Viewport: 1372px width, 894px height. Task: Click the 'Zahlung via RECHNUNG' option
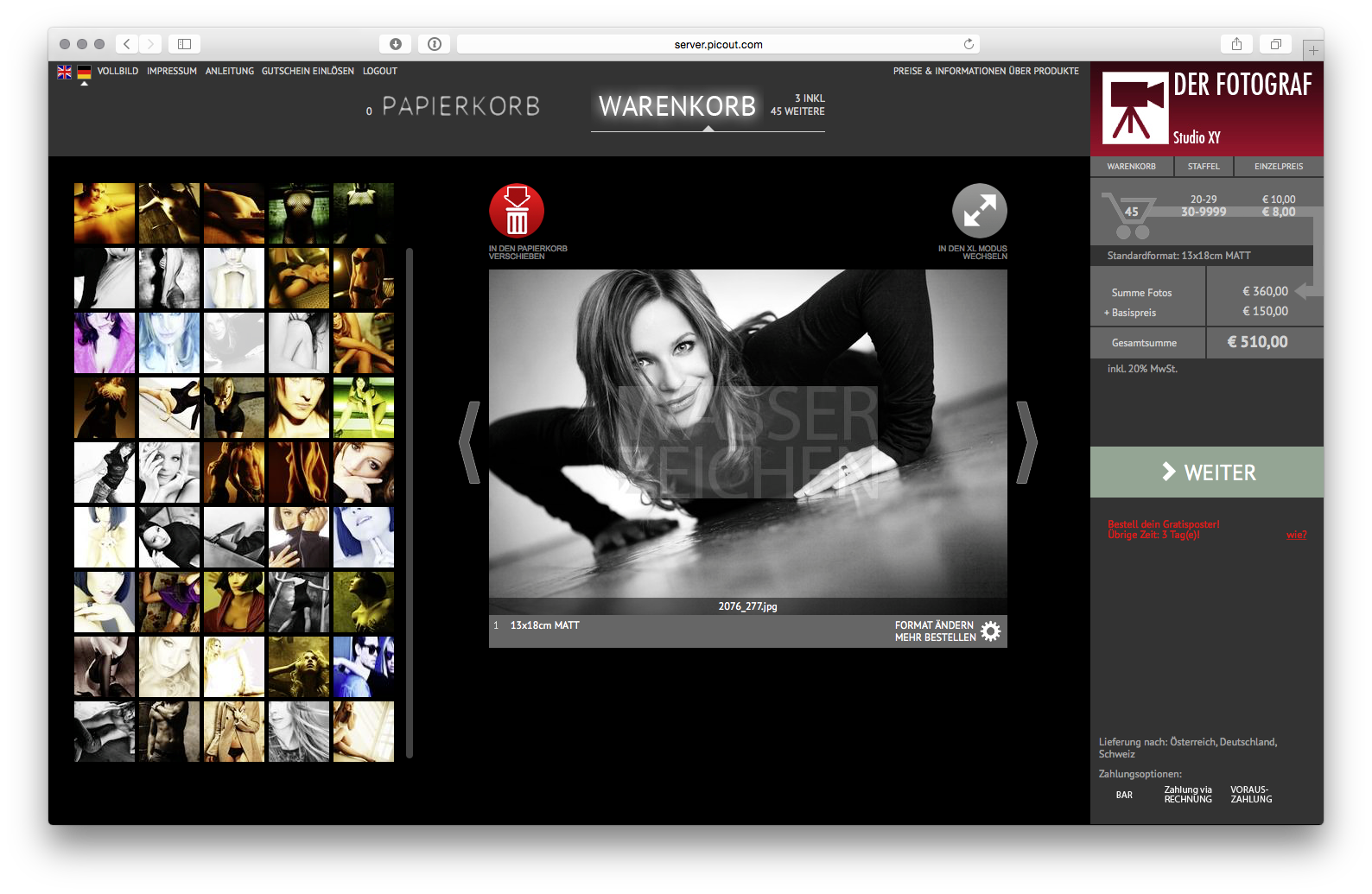[x=1188, y=795]
